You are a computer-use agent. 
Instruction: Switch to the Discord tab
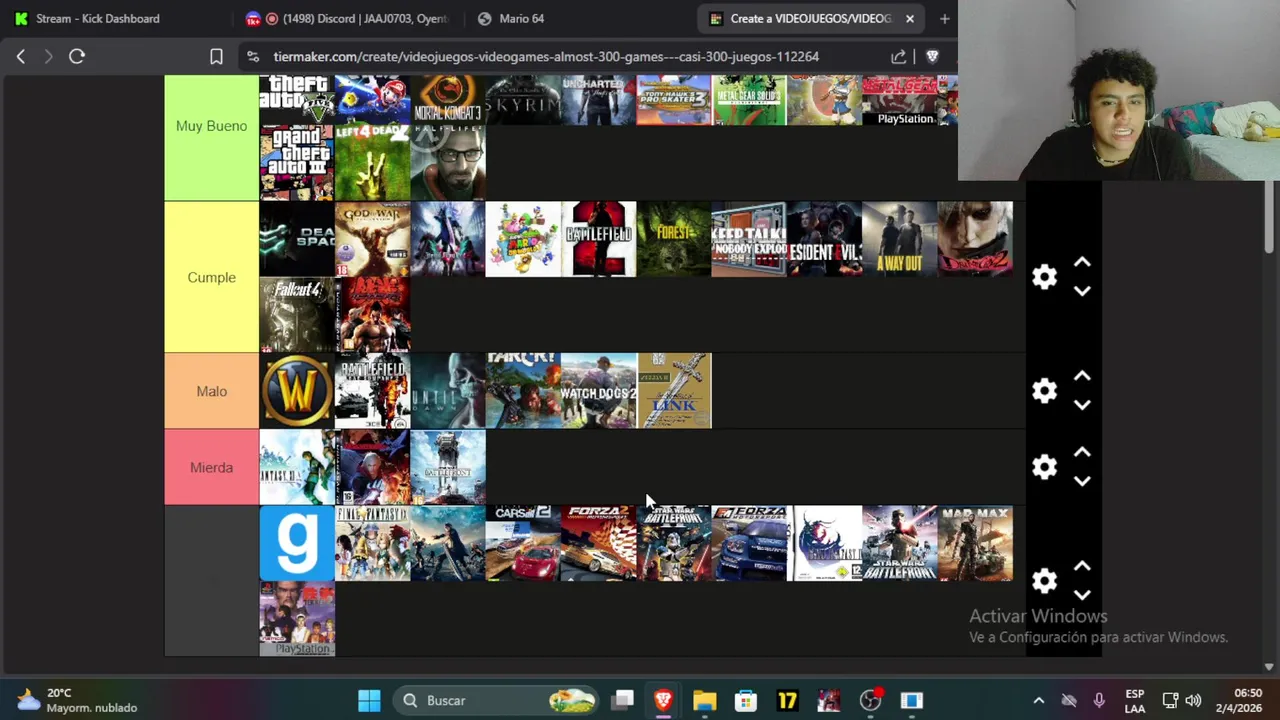pyautogui.click(x=349, y=18)
